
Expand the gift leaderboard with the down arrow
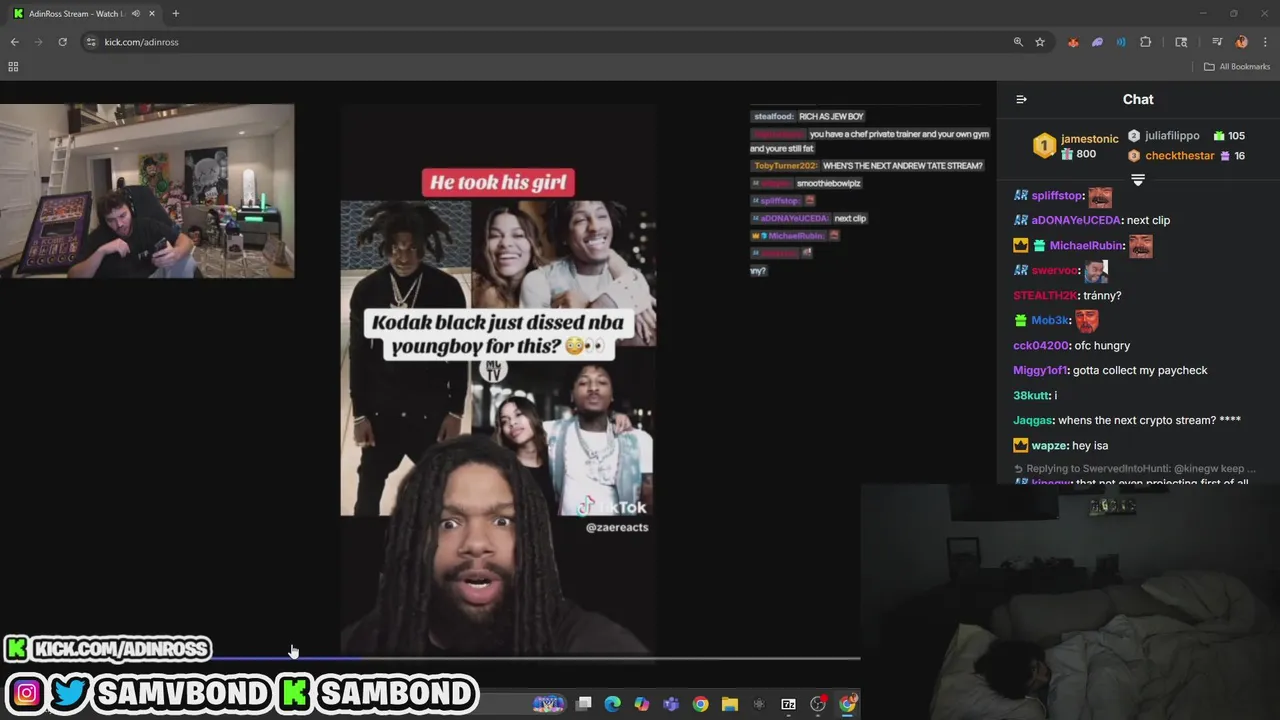[x=1138, y=180]
